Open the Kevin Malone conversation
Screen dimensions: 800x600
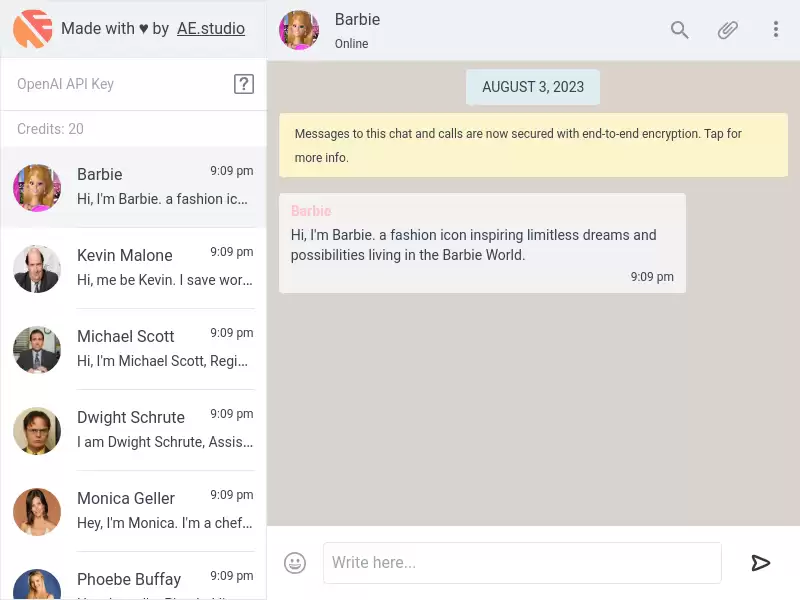tap(134, 268)
